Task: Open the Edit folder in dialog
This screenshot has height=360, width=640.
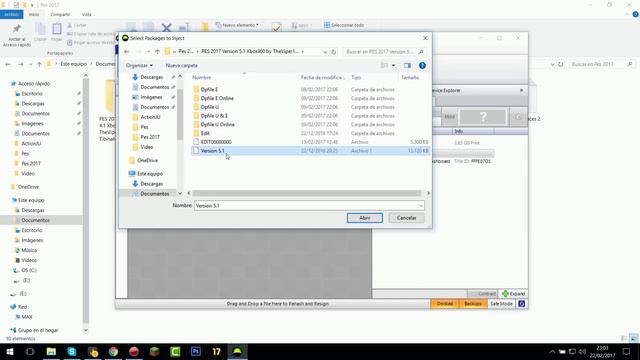Action: coord(205,133)
